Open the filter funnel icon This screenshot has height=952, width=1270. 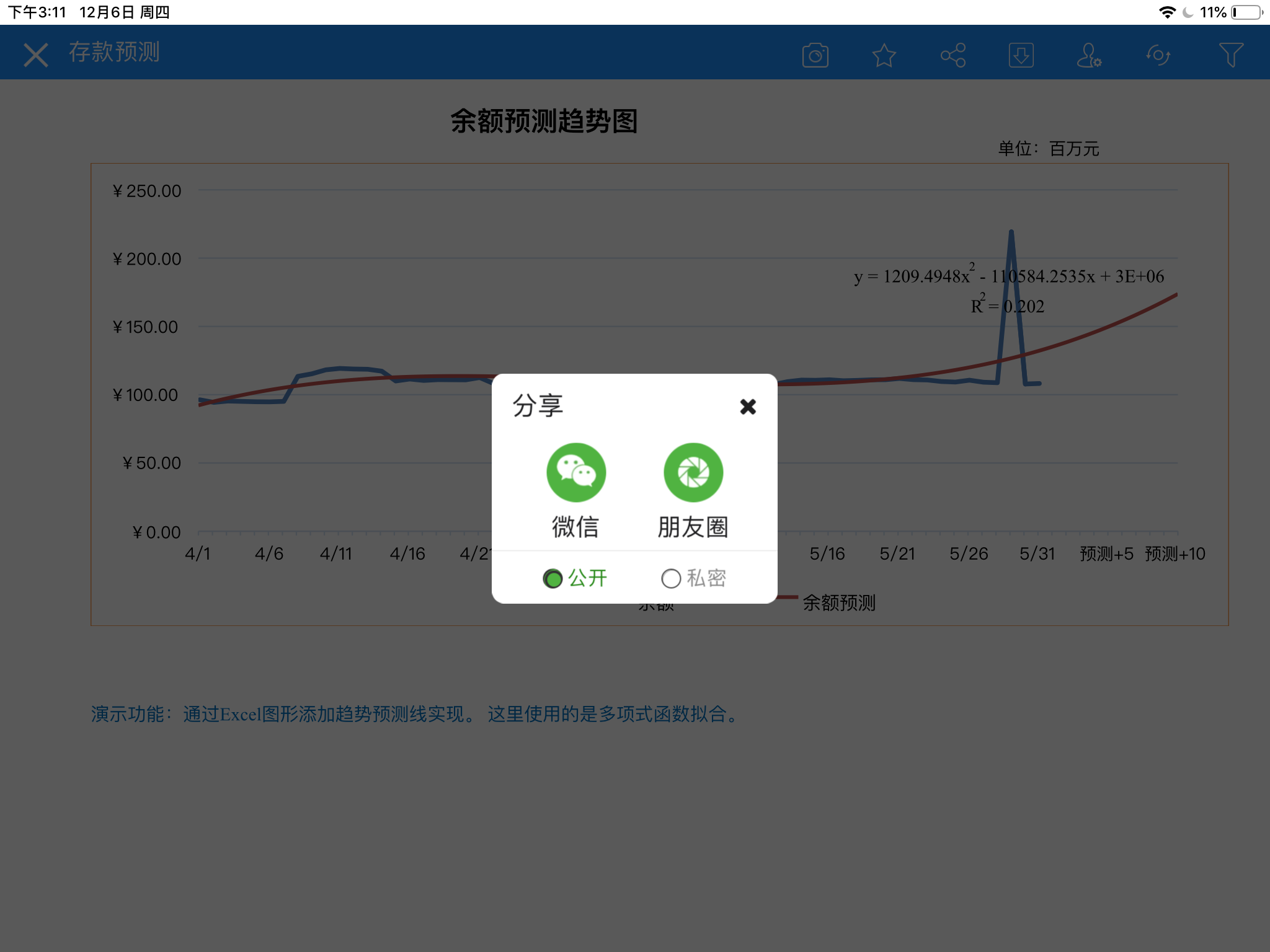1230,55
